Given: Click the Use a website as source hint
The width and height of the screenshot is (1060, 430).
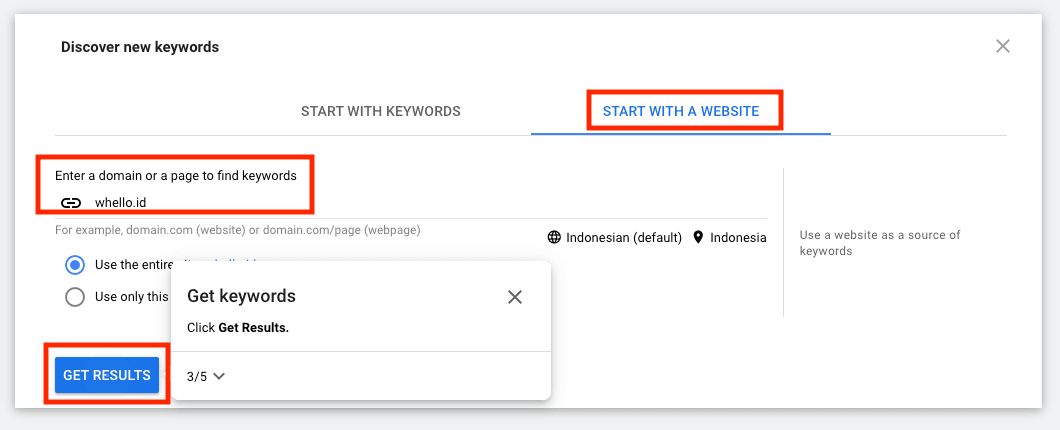Looking at the screenshot, I should click(880, 243).
